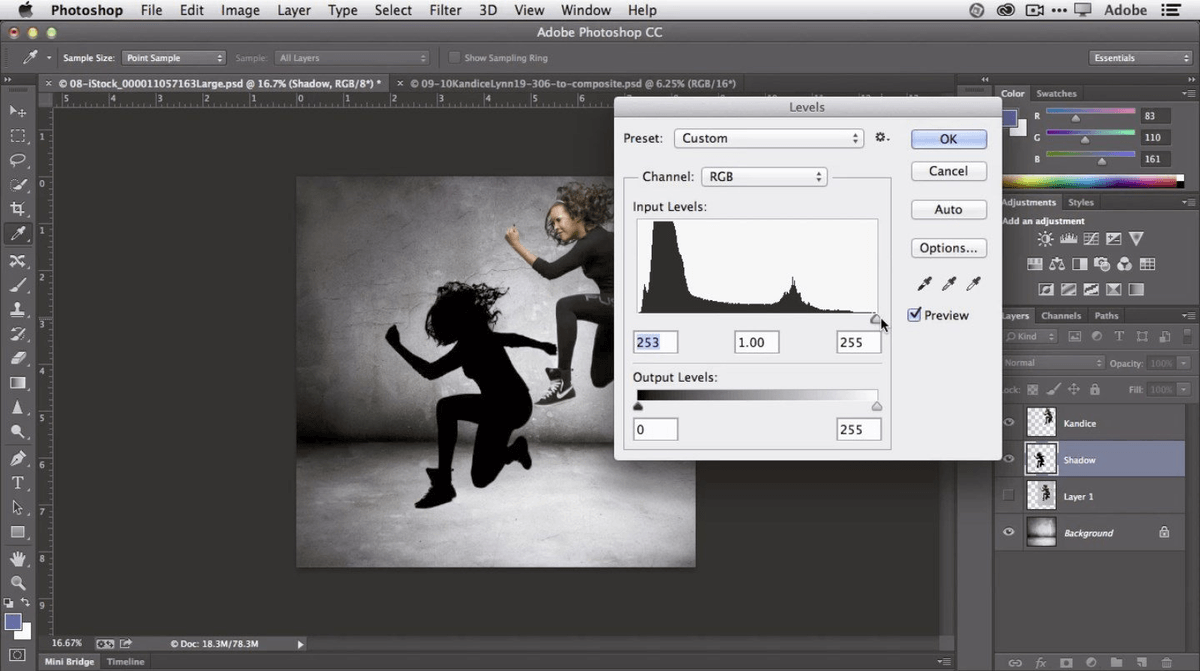The height and width of the screenshot is (671, 1200).
Task: Open the Filter menu
Action: (x=445, y=10)
